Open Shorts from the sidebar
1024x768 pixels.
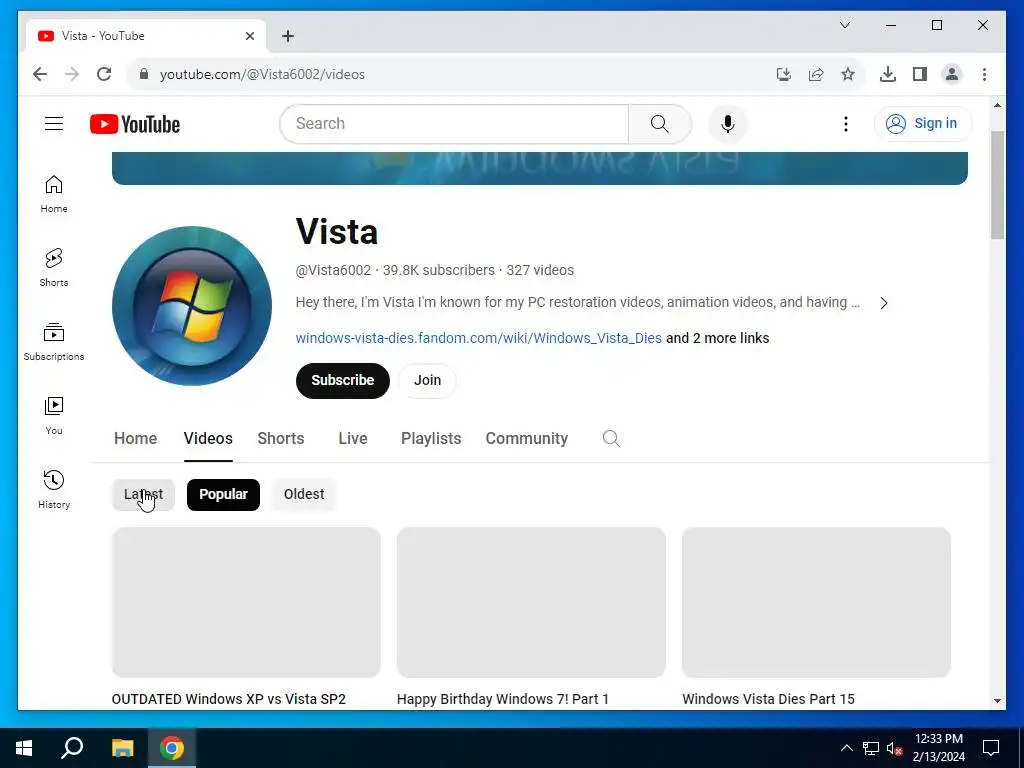click(54, 268)
